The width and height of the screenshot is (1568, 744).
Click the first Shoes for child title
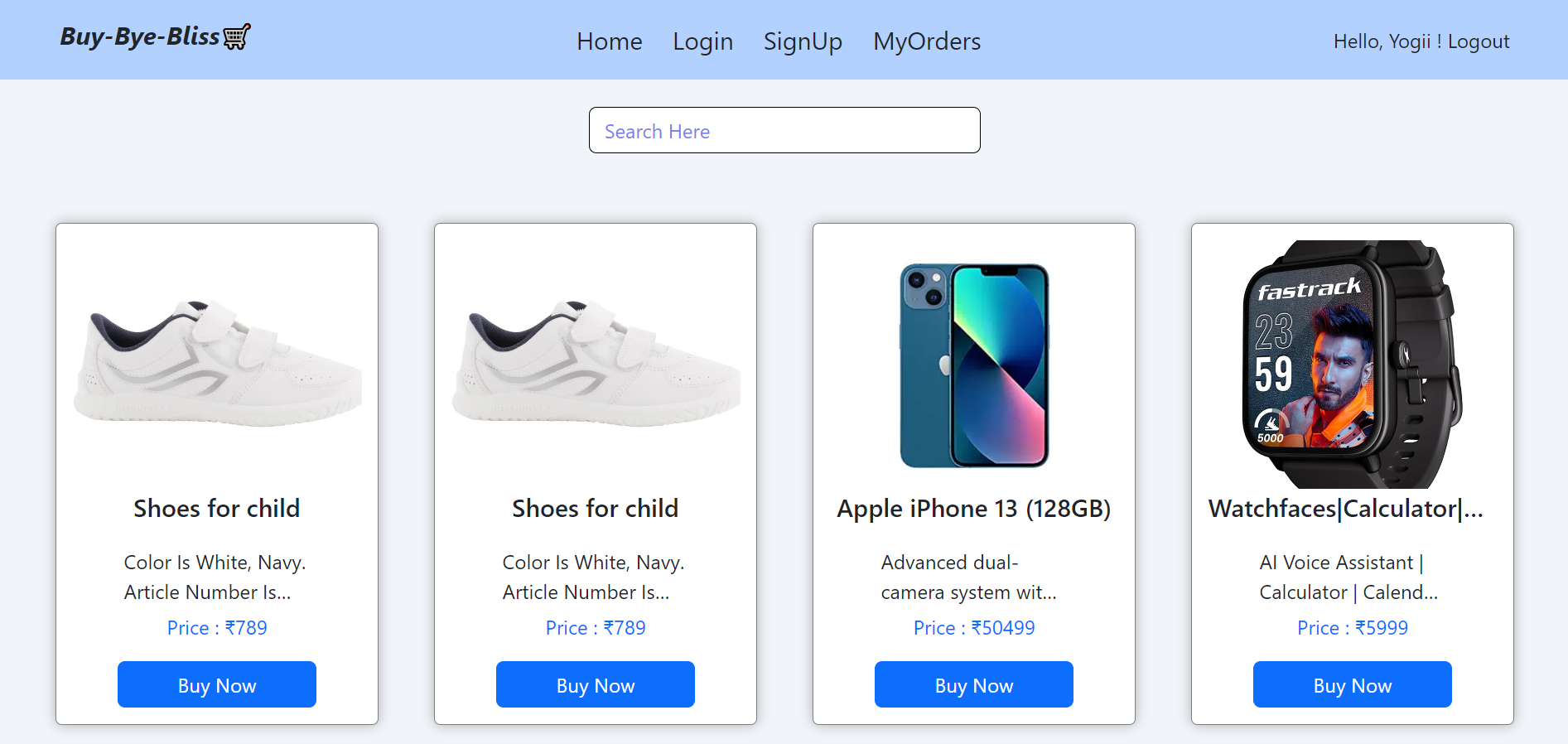pyautogui.click(x=216, y=509)
